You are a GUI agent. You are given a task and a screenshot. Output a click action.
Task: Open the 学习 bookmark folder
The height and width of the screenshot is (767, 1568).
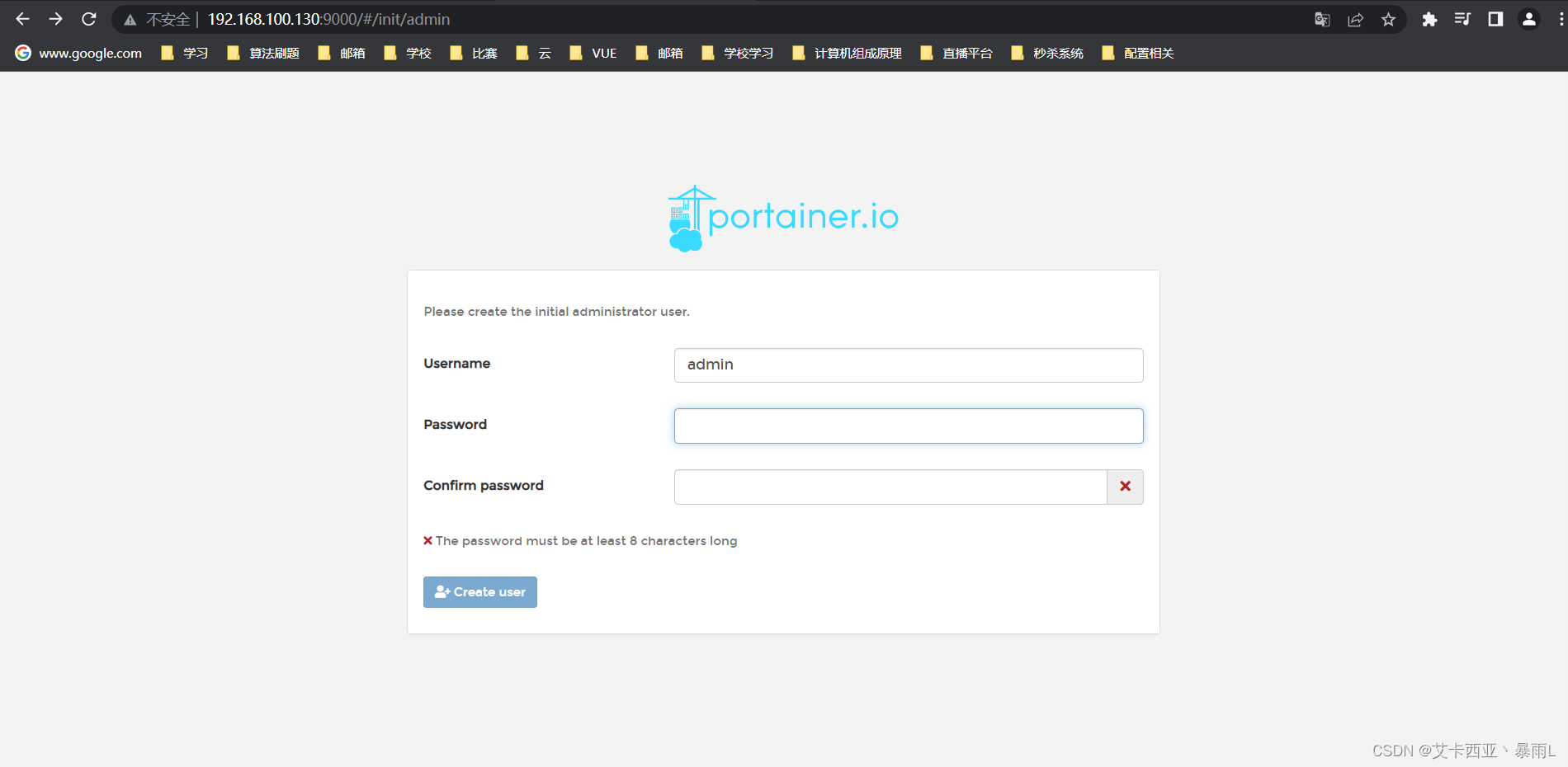185,53
